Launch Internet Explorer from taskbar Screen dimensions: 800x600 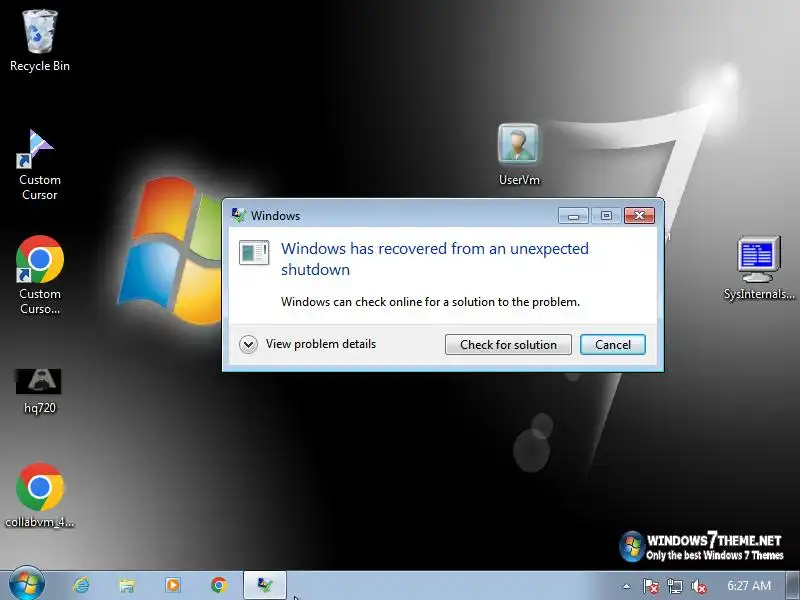[82, 585]
